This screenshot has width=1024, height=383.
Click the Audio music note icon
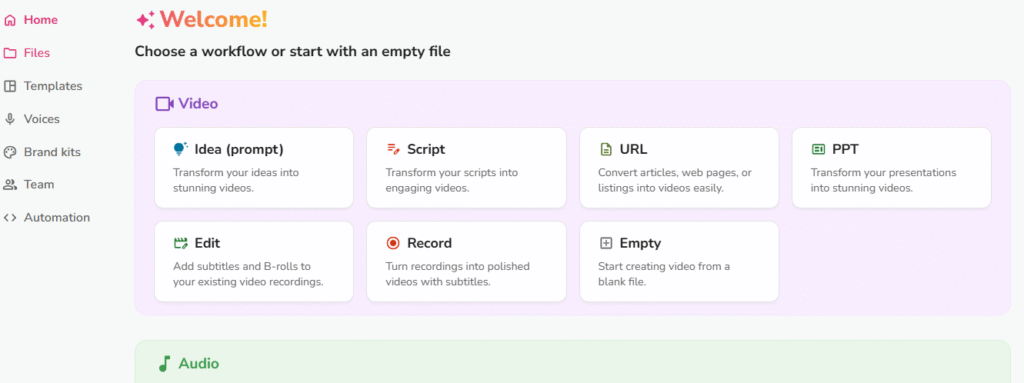pyautogui.click(x=165, y=364)
